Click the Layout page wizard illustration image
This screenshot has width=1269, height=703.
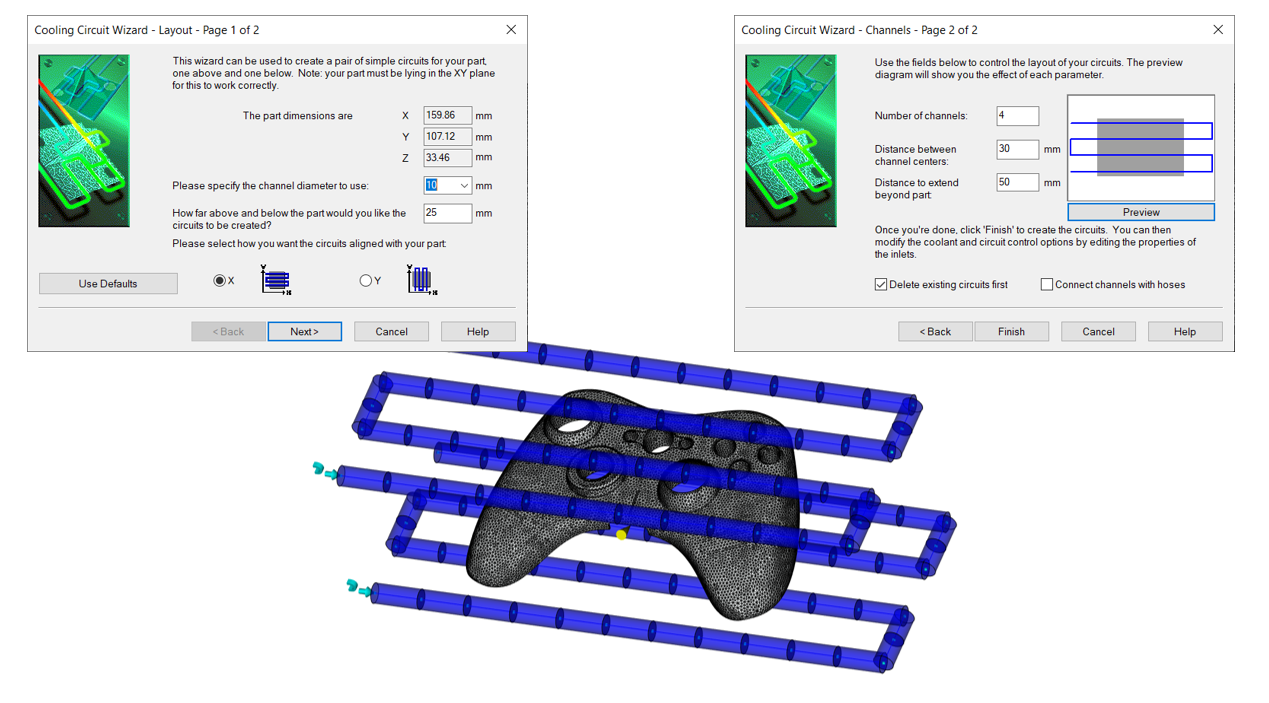(84, 141)
